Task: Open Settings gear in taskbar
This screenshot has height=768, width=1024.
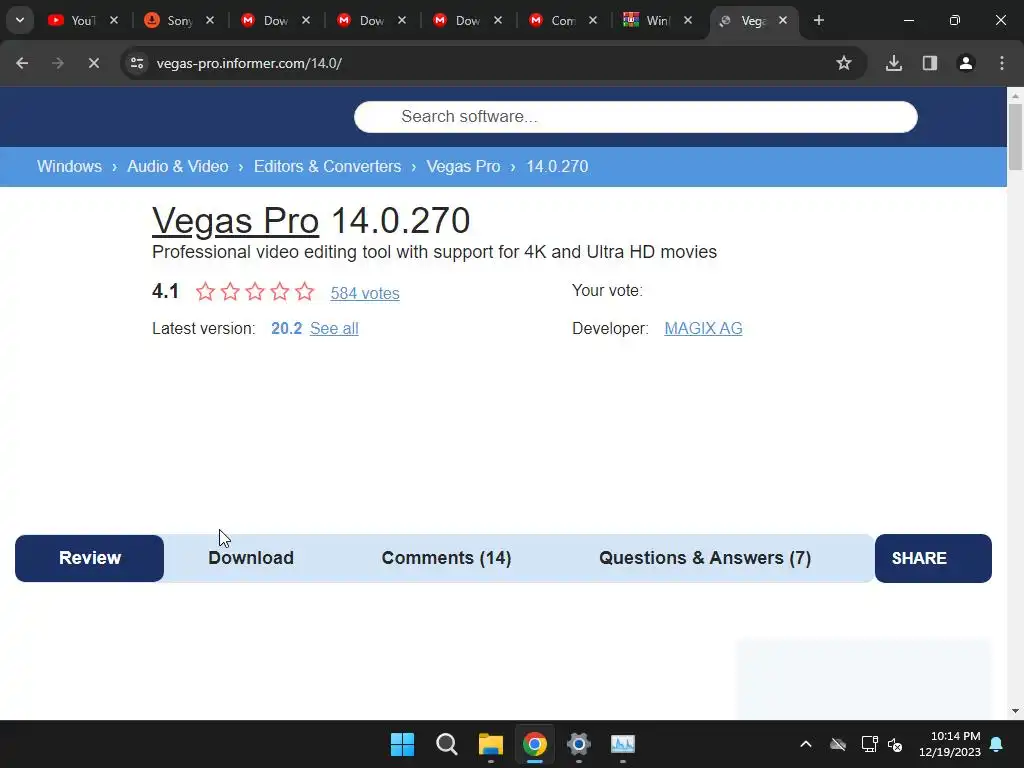Action: click(x=579, y=744)
